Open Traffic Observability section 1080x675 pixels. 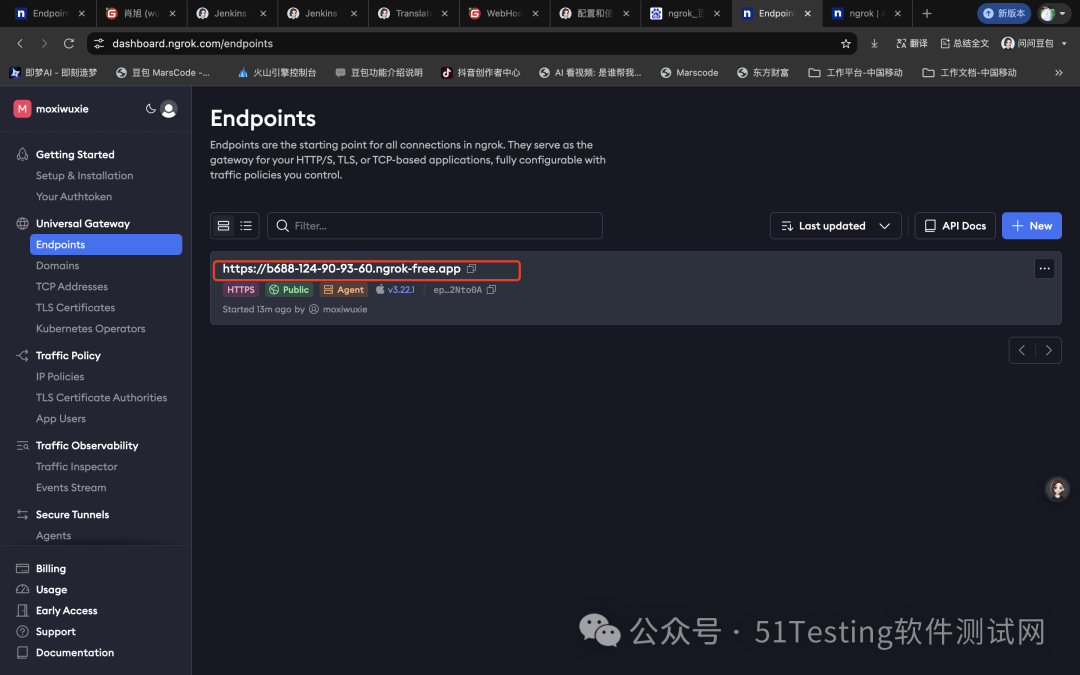[87, 446]
